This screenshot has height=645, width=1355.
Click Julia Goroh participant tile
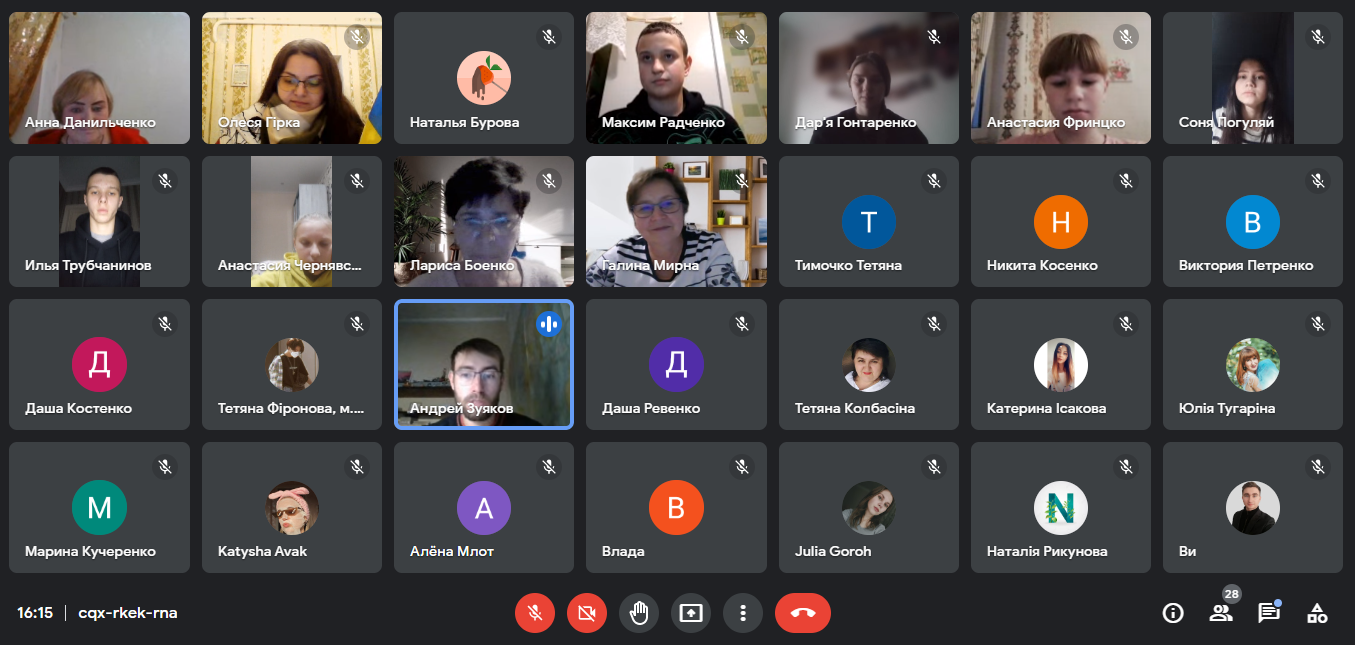pos(869,507)
